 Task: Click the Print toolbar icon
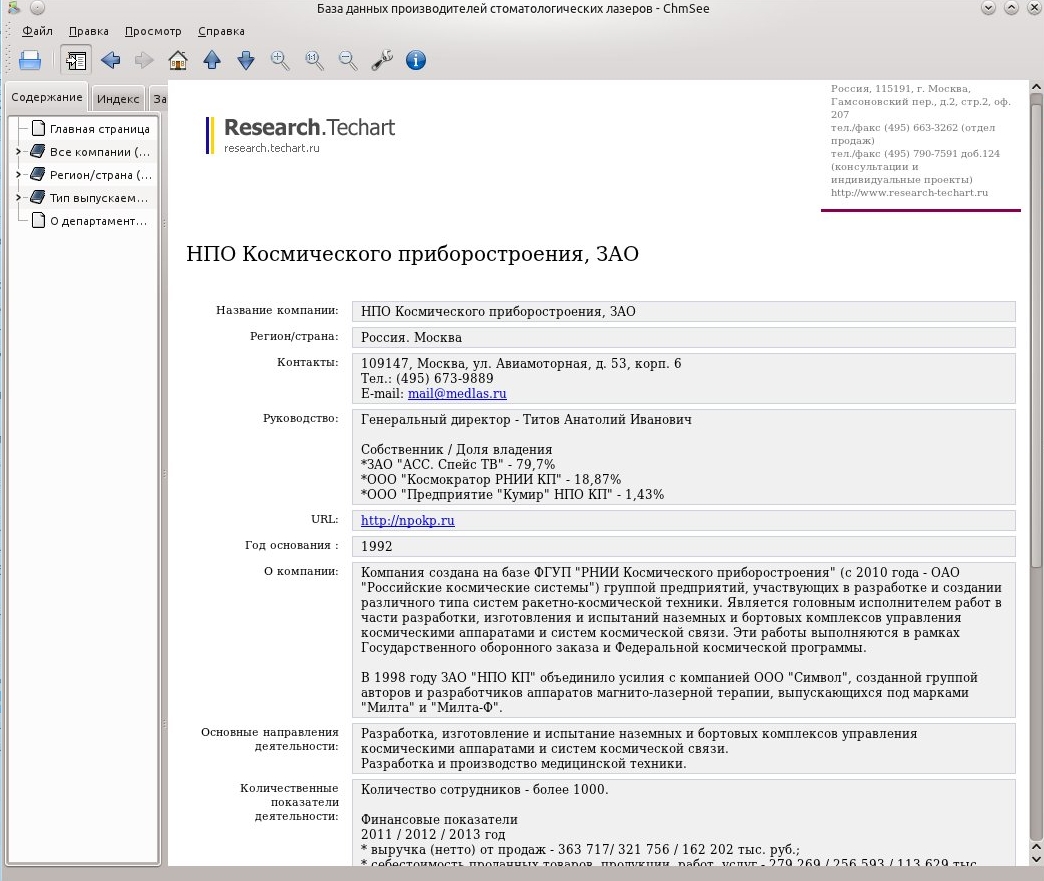30,61
